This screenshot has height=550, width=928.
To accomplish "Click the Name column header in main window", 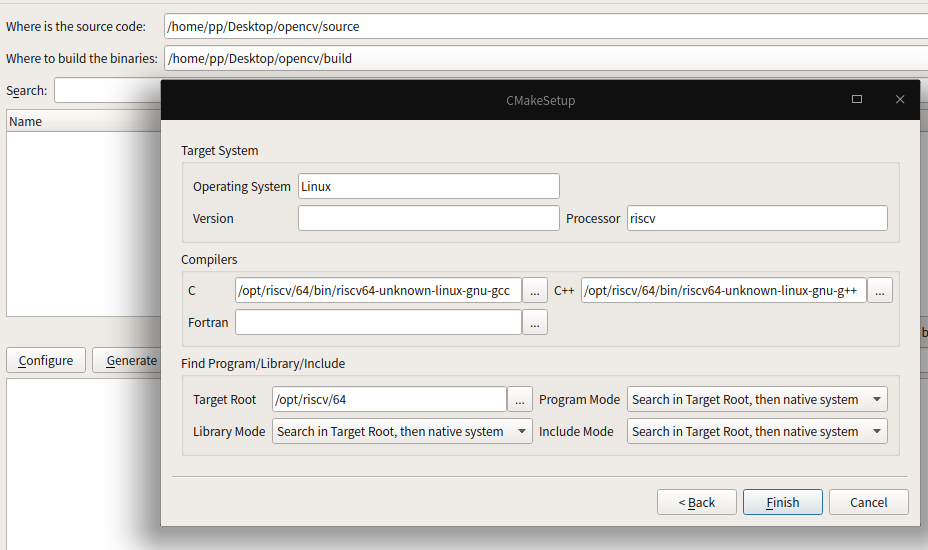I will point(83,121).
